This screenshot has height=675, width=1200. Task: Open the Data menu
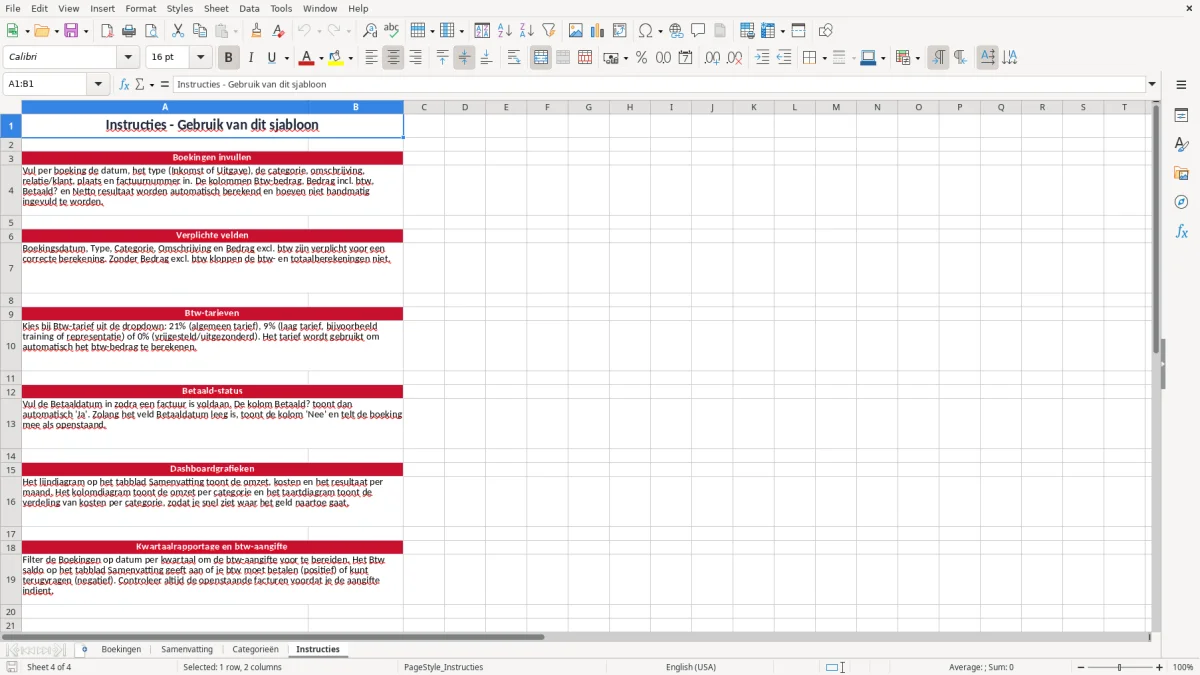click(x=249, y=8)
